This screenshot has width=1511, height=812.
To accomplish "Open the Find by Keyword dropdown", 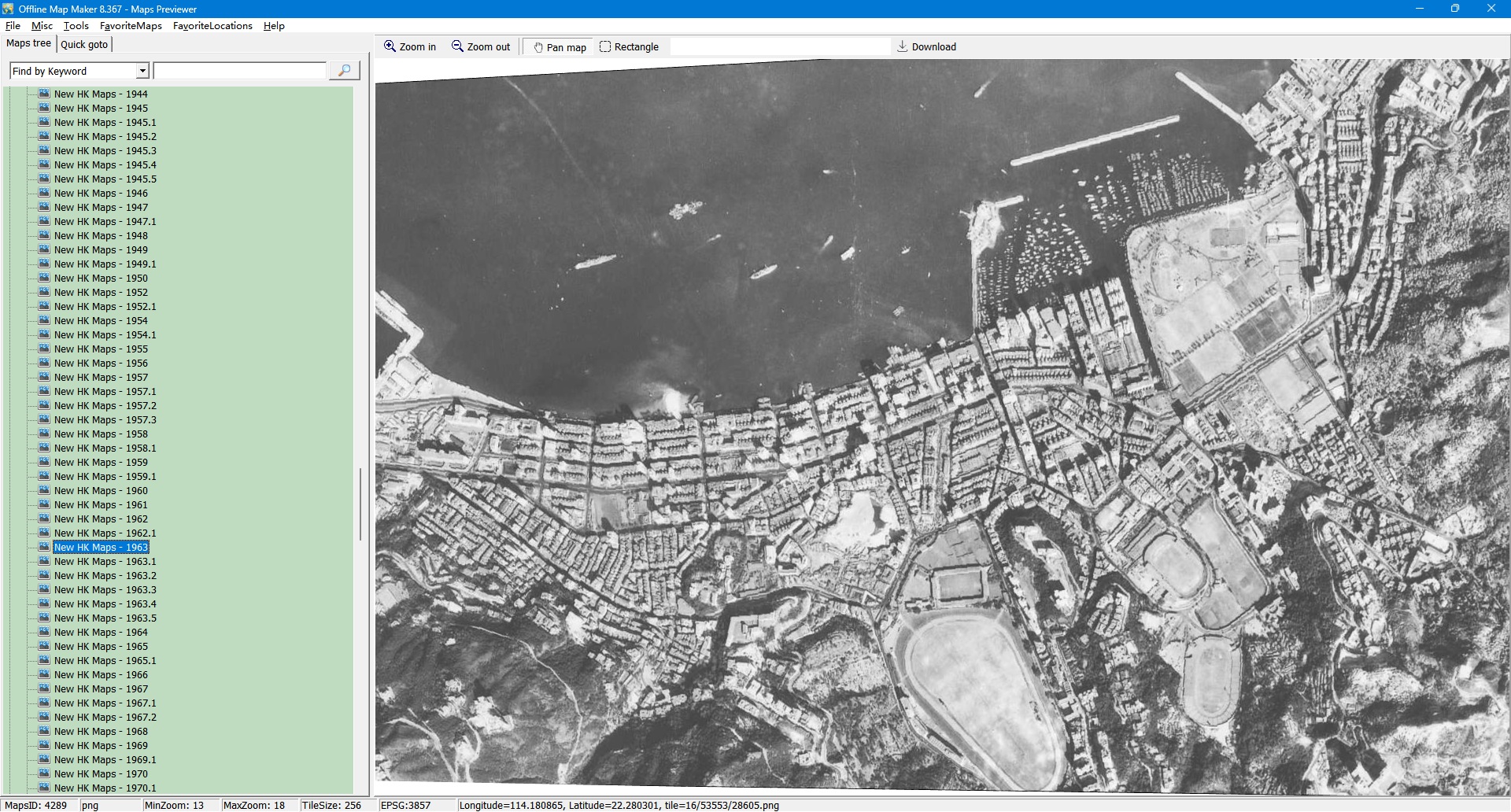I will click(142, 72).
